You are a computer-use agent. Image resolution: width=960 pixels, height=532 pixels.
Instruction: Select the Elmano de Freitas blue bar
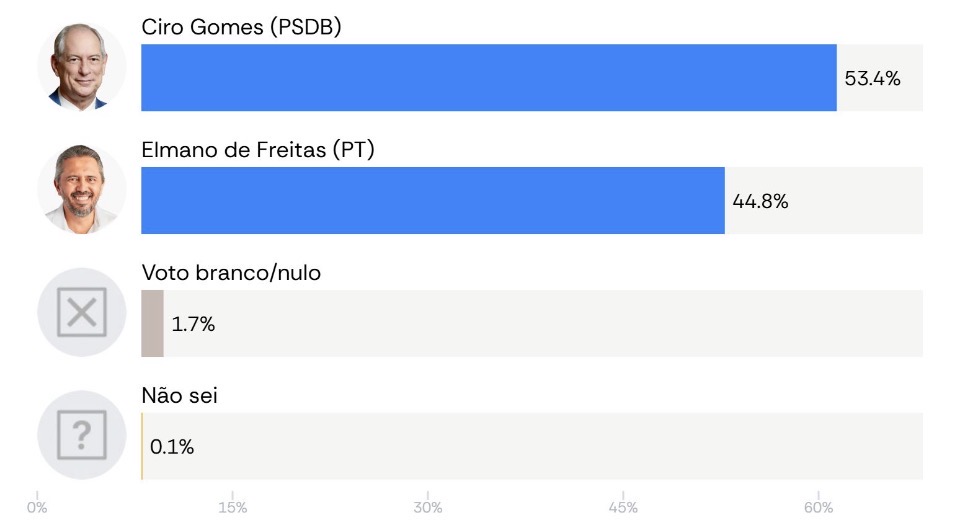[x=433, y=200]
